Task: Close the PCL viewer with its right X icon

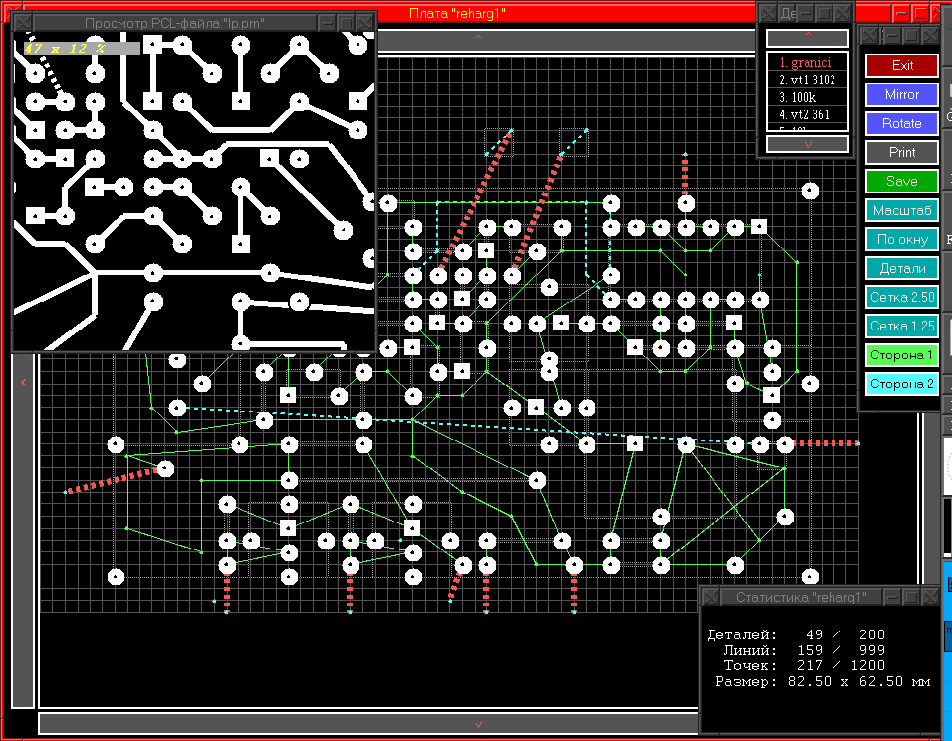Action: pos(364,23)
